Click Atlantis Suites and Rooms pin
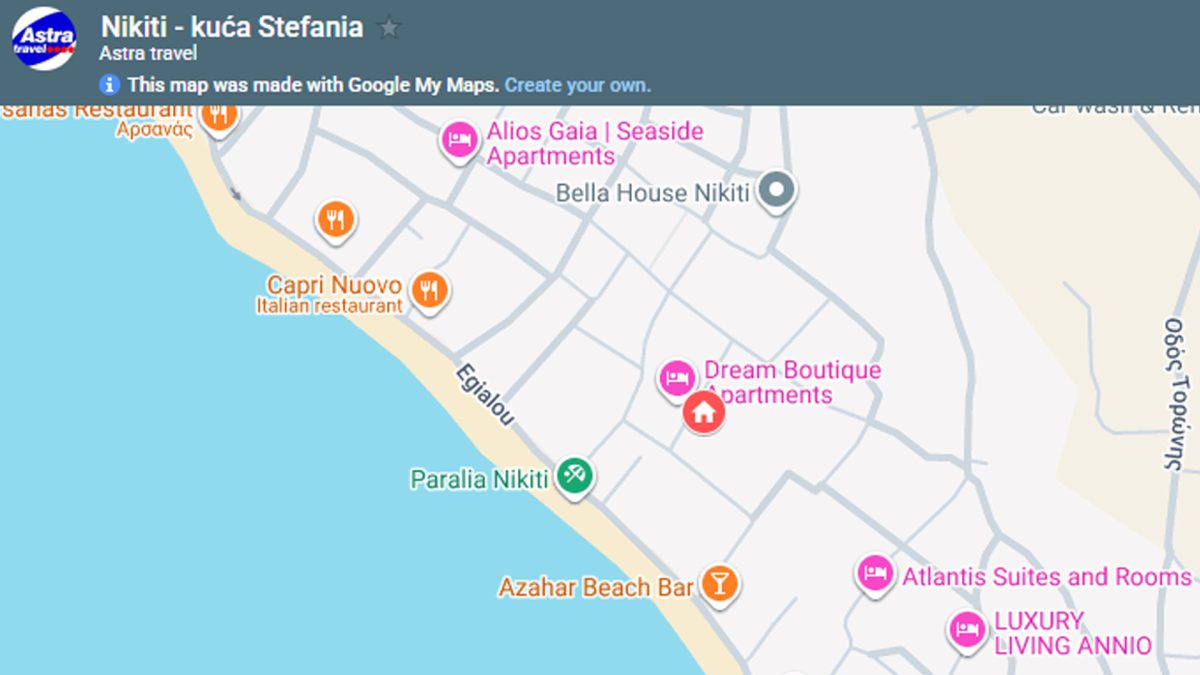The image size is (1200, 675). (875, 573)
